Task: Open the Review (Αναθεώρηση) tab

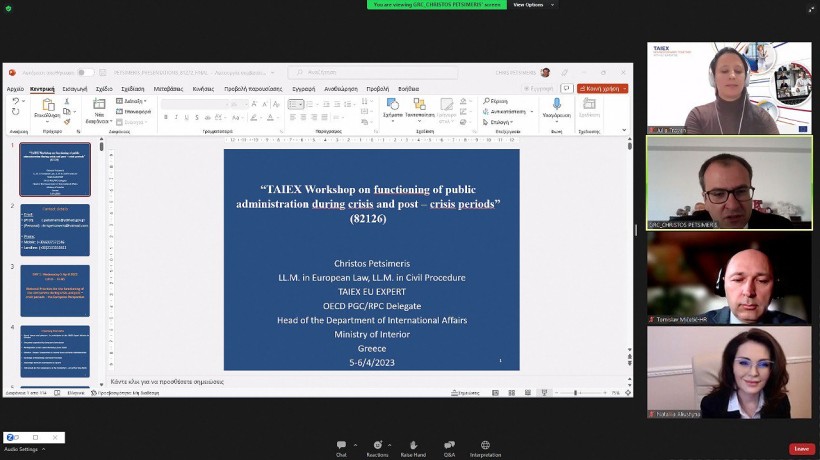Action: (340, 89)
